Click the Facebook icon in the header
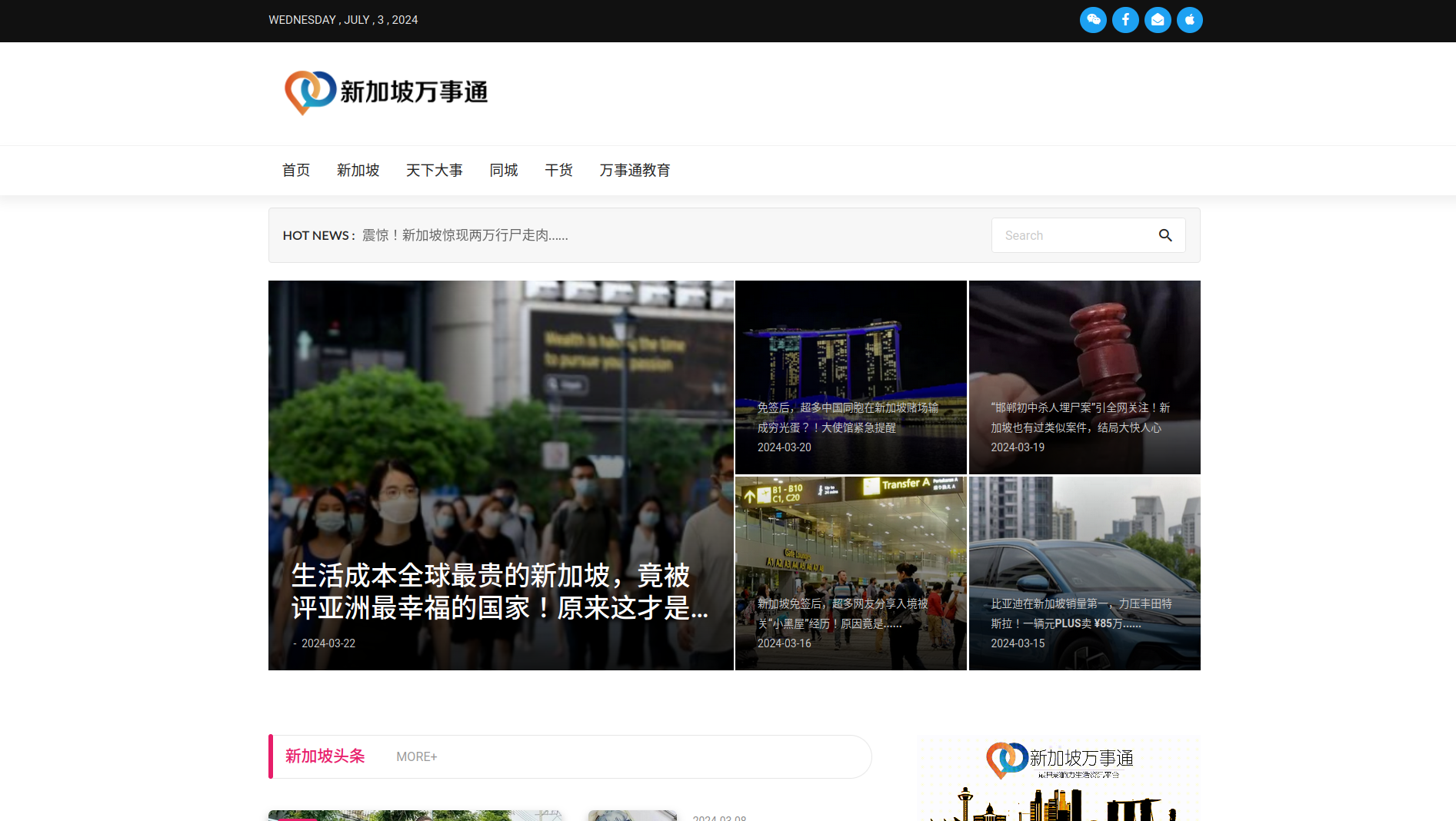 pyautogui.click(x=1125, y=20)
